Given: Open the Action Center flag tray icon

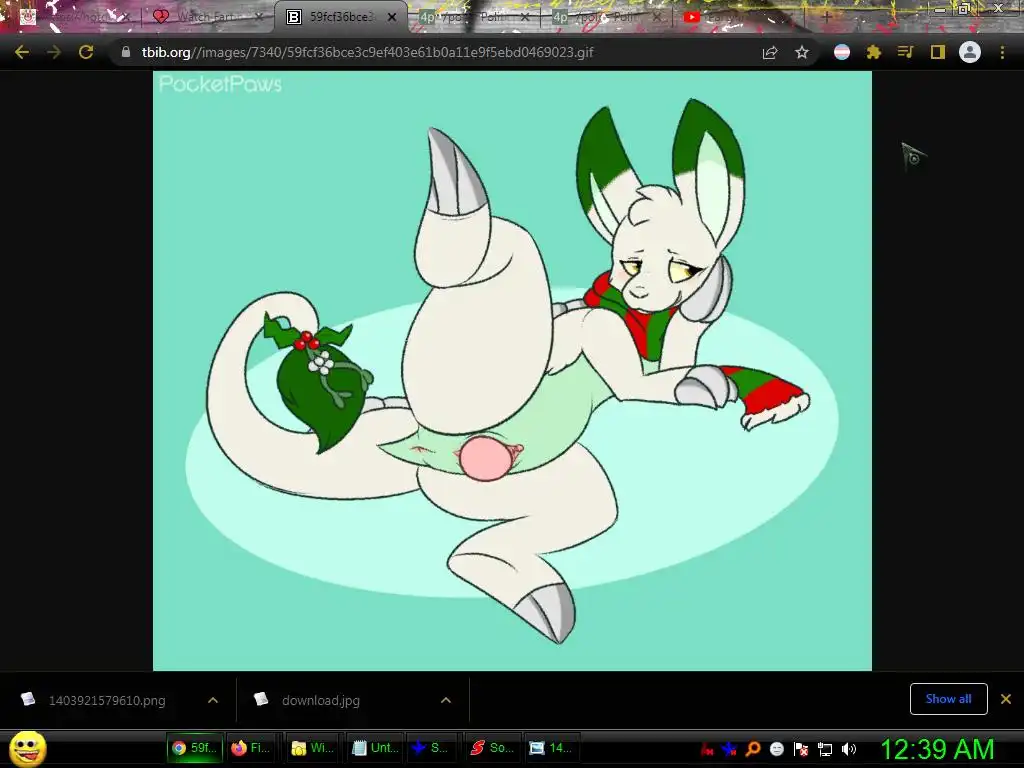Looking at the screenshot, I should pos(801,749).
